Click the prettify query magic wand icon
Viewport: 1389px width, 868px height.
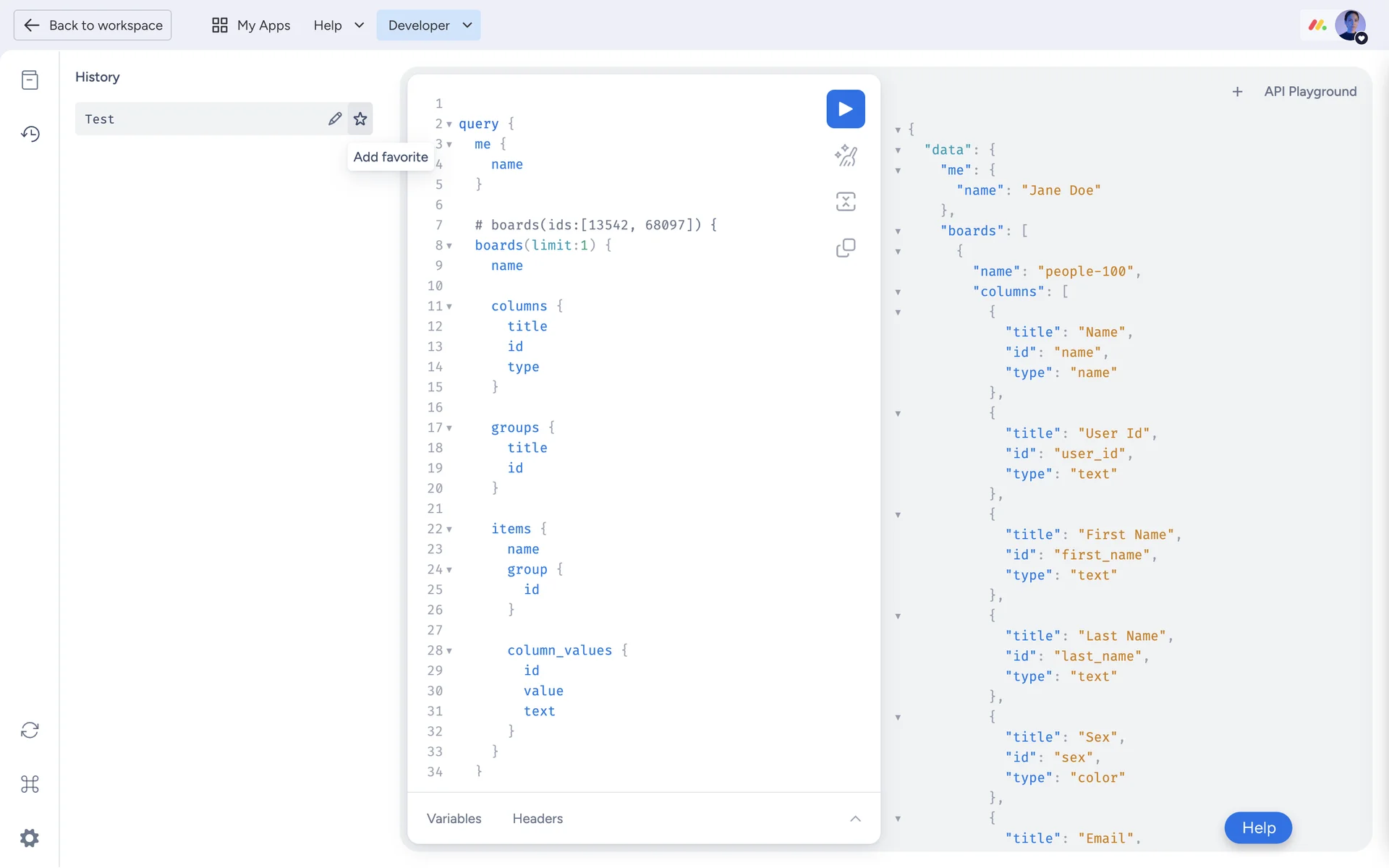click(845, 155)
